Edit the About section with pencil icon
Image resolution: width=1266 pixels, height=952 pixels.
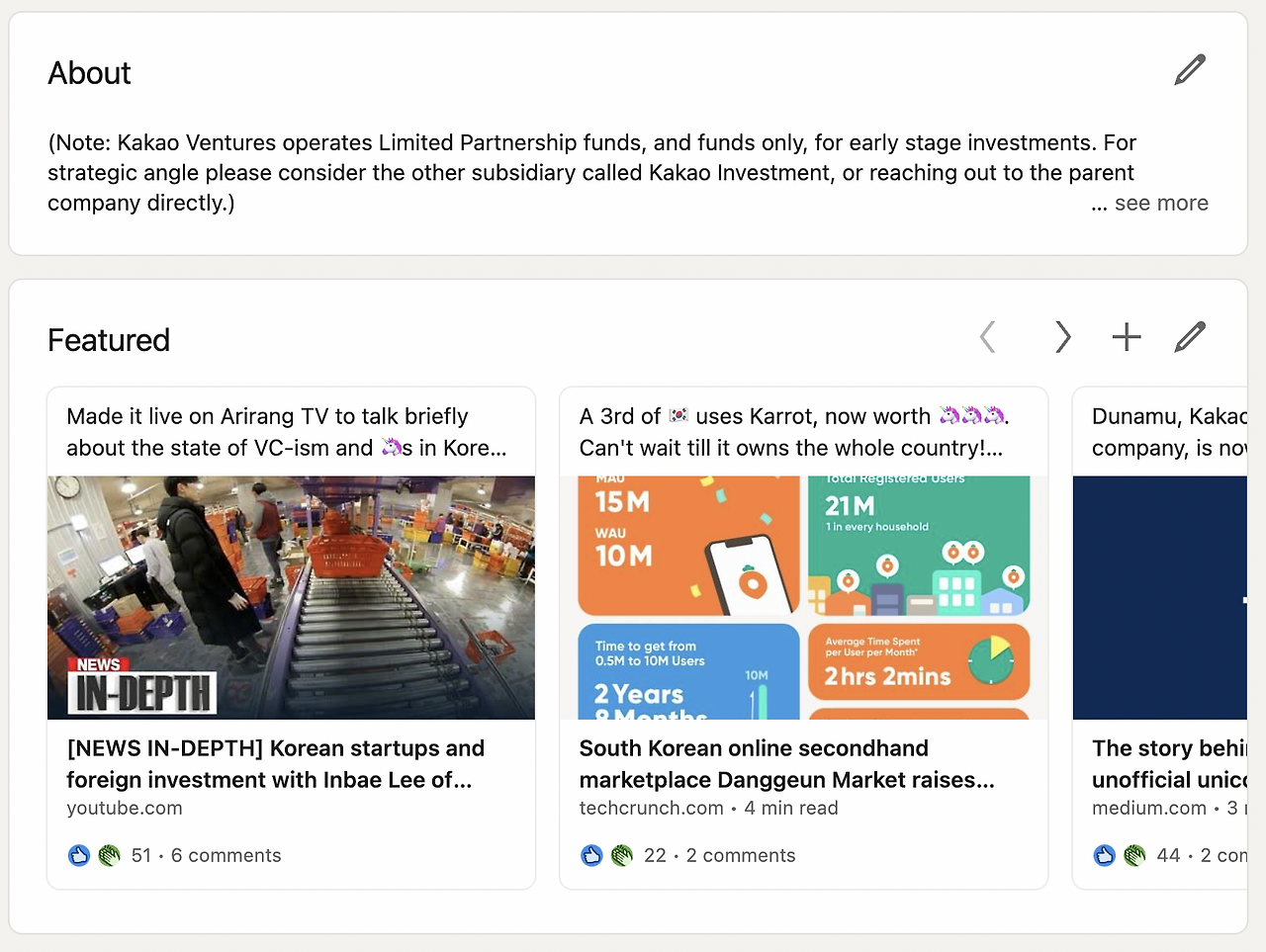1190,70
